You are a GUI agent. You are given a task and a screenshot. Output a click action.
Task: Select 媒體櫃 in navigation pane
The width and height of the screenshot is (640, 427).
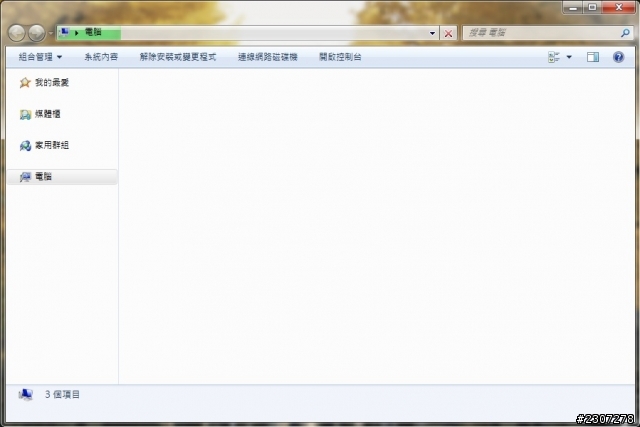pyautogui.click(x=47, y=114)
